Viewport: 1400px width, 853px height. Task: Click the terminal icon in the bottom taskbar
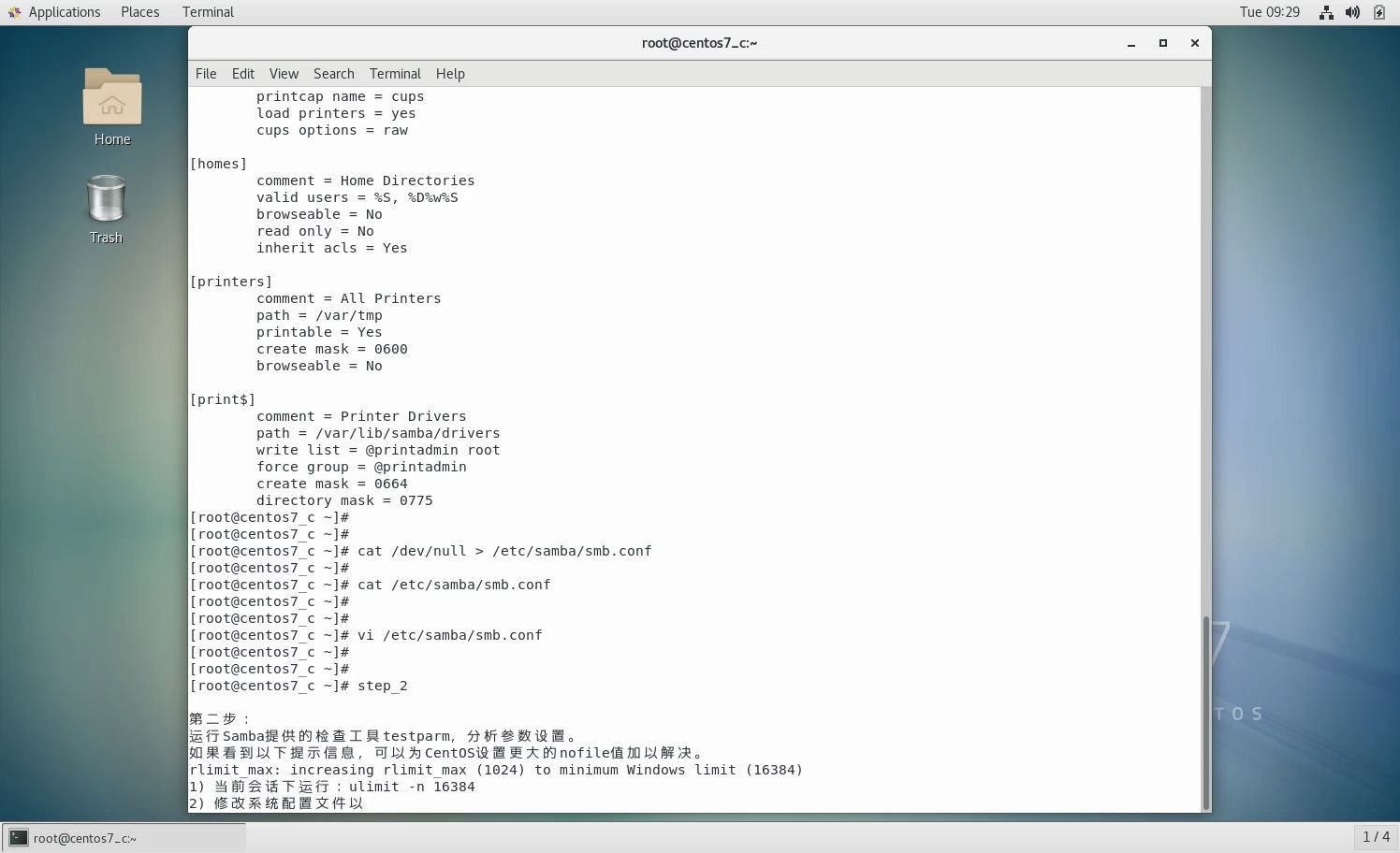coord(18,838)
